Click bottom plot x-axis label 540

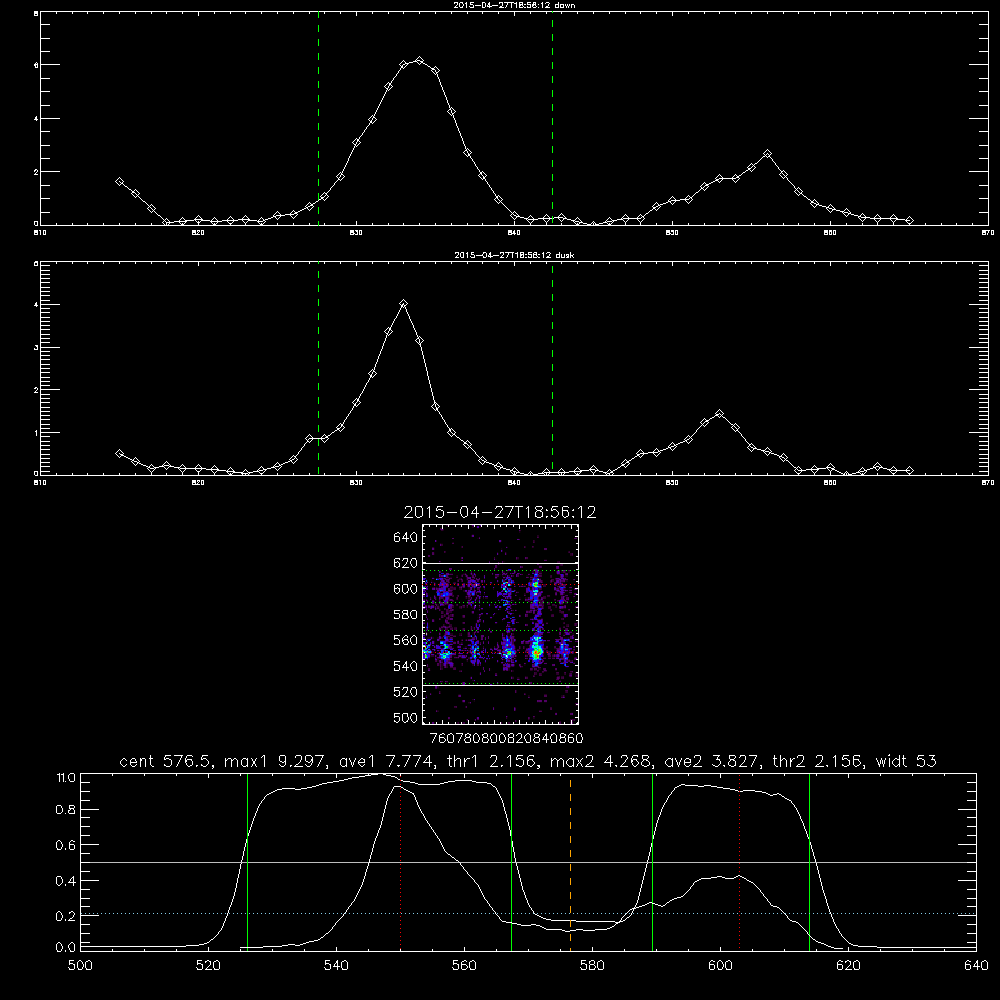[336, 966]
